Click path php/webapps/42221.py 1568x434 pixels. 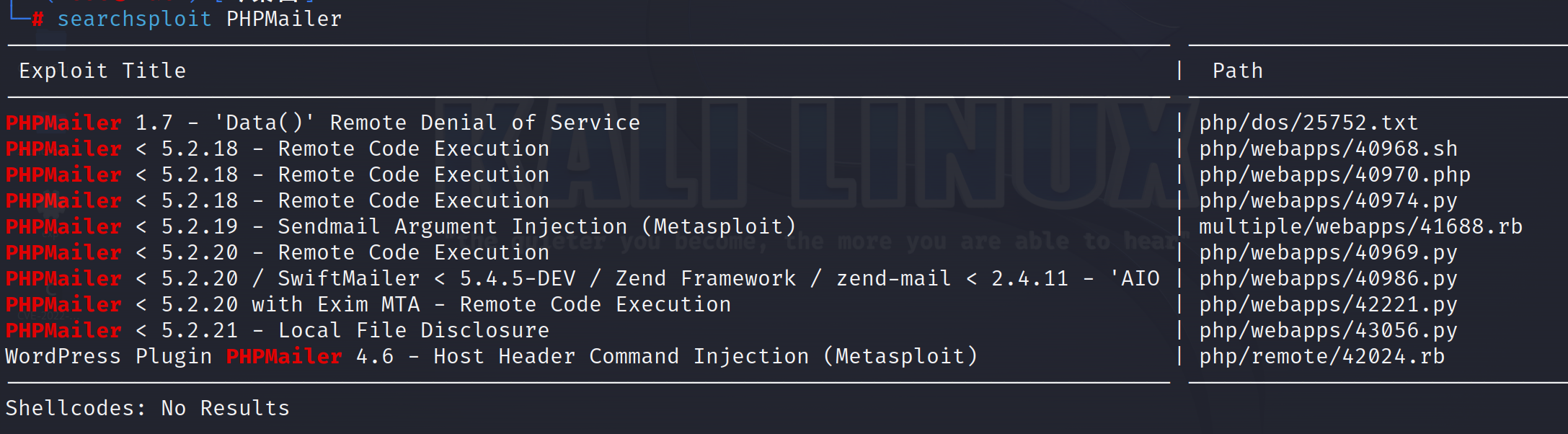coord(1328,304)
